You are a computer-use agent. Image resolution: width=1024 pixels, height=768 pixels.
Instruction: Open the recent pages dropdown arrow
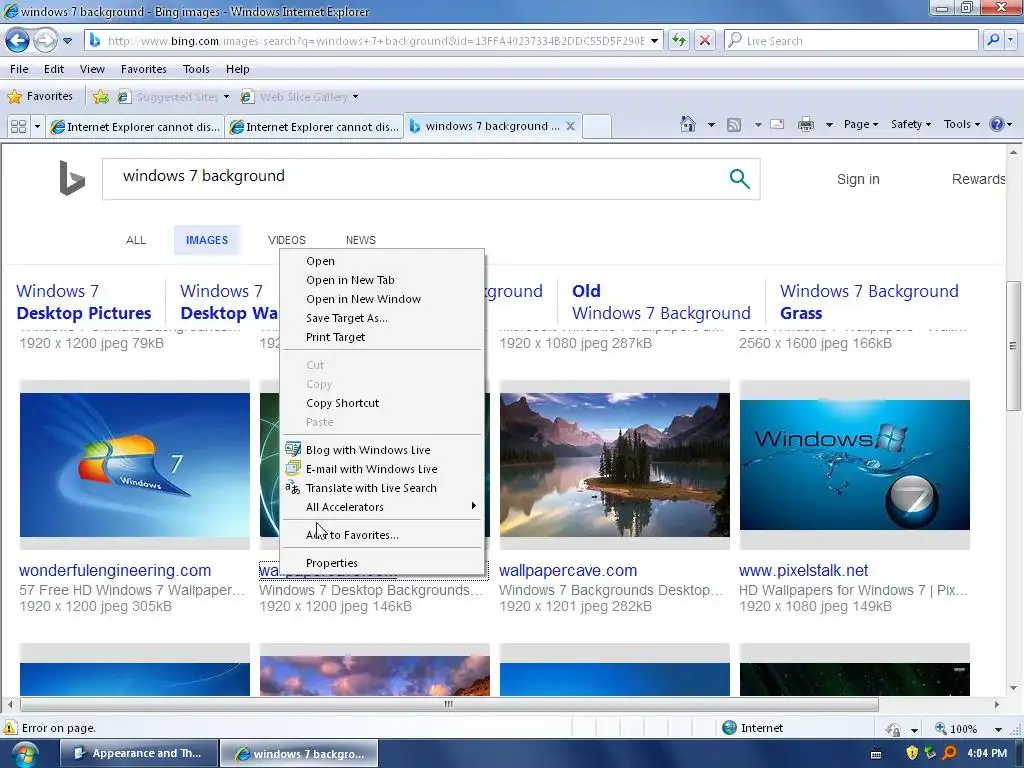click(x=67, y=40)
